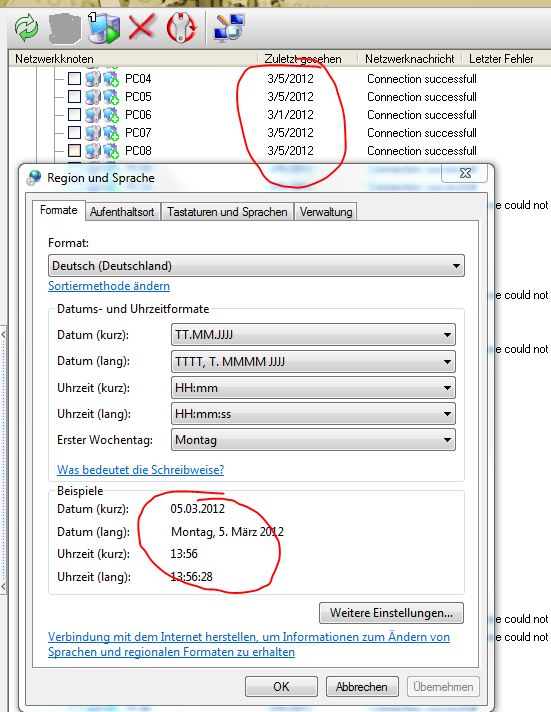This screenshot has height=712, width=551.
Task: Click the computer icon beside PC04
Action: (93, 79)
